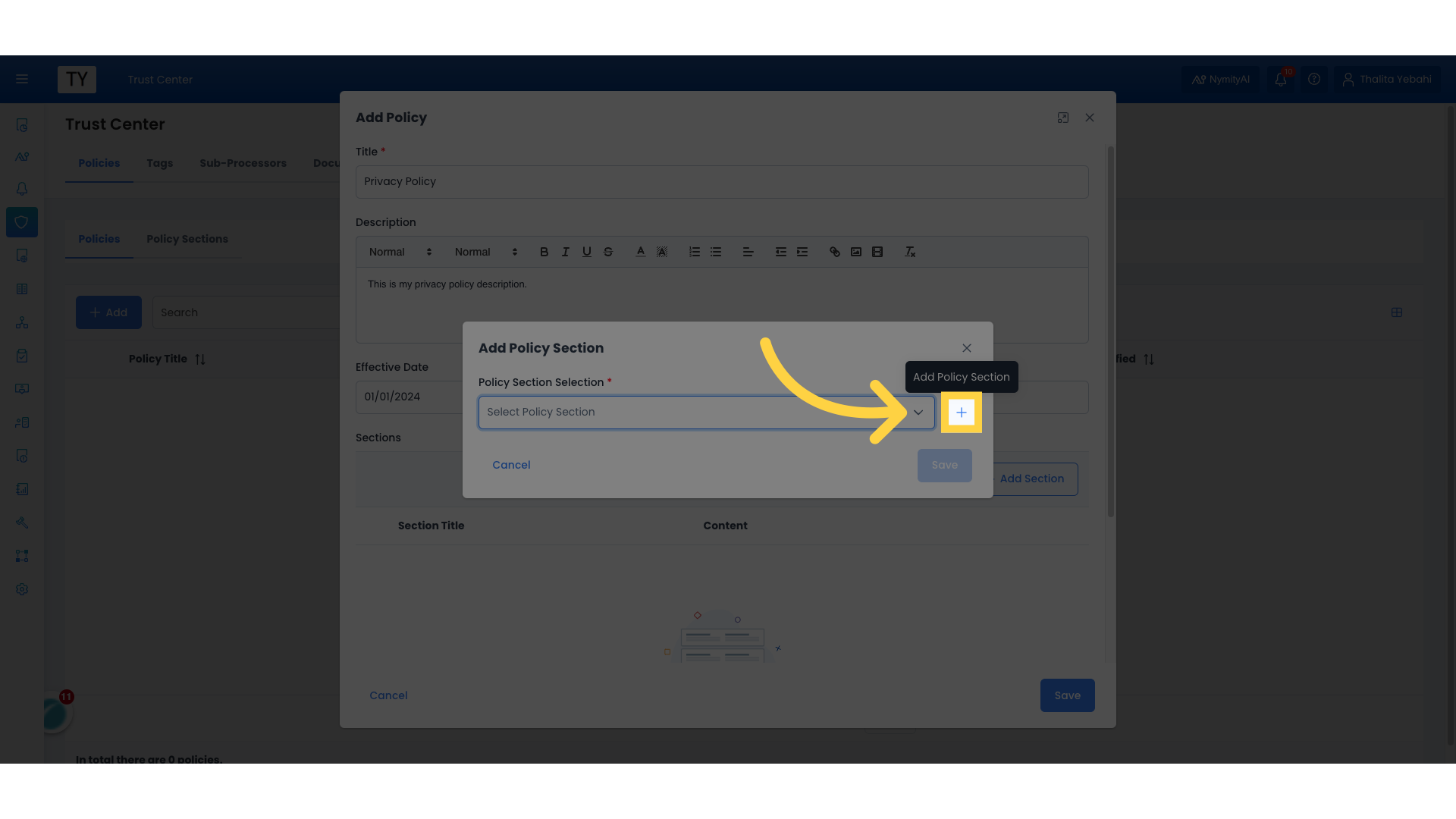
Task: Sort by the modified column arrows
Action: 1149,359
